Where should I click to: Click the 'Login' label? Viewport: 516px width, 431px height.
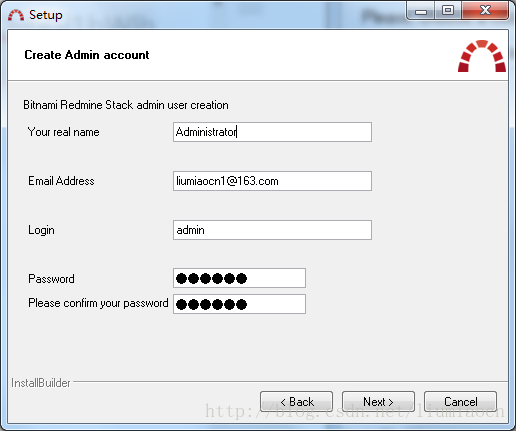[41, 230]
